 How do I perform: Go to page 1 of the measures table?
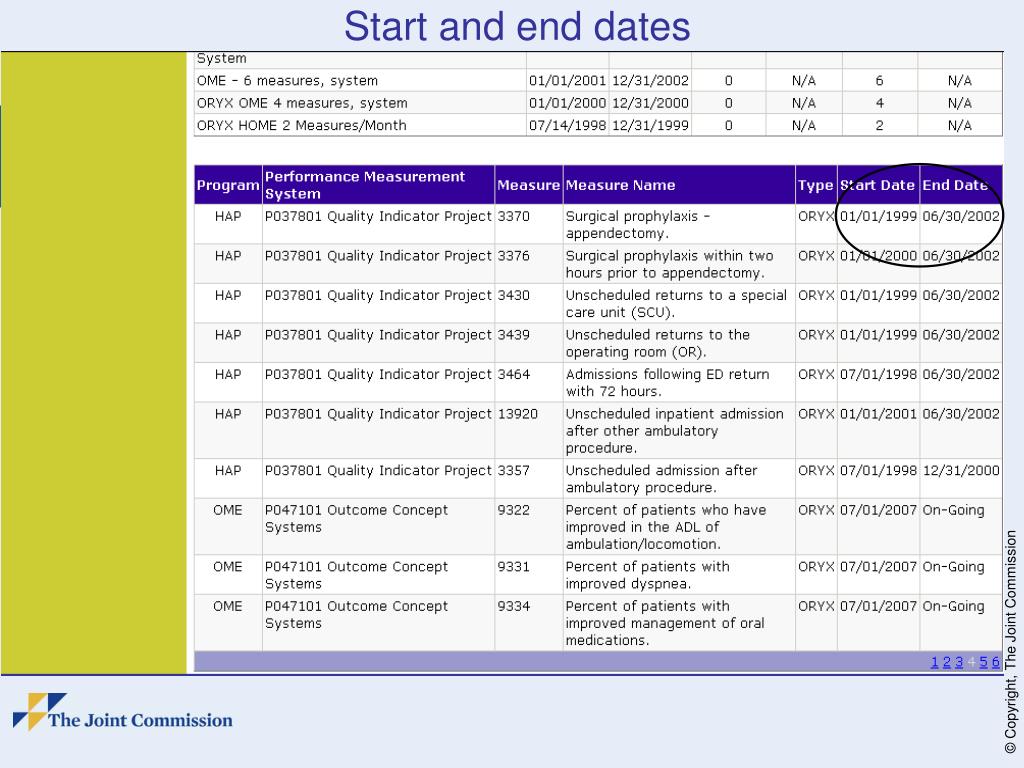(934, 662)
